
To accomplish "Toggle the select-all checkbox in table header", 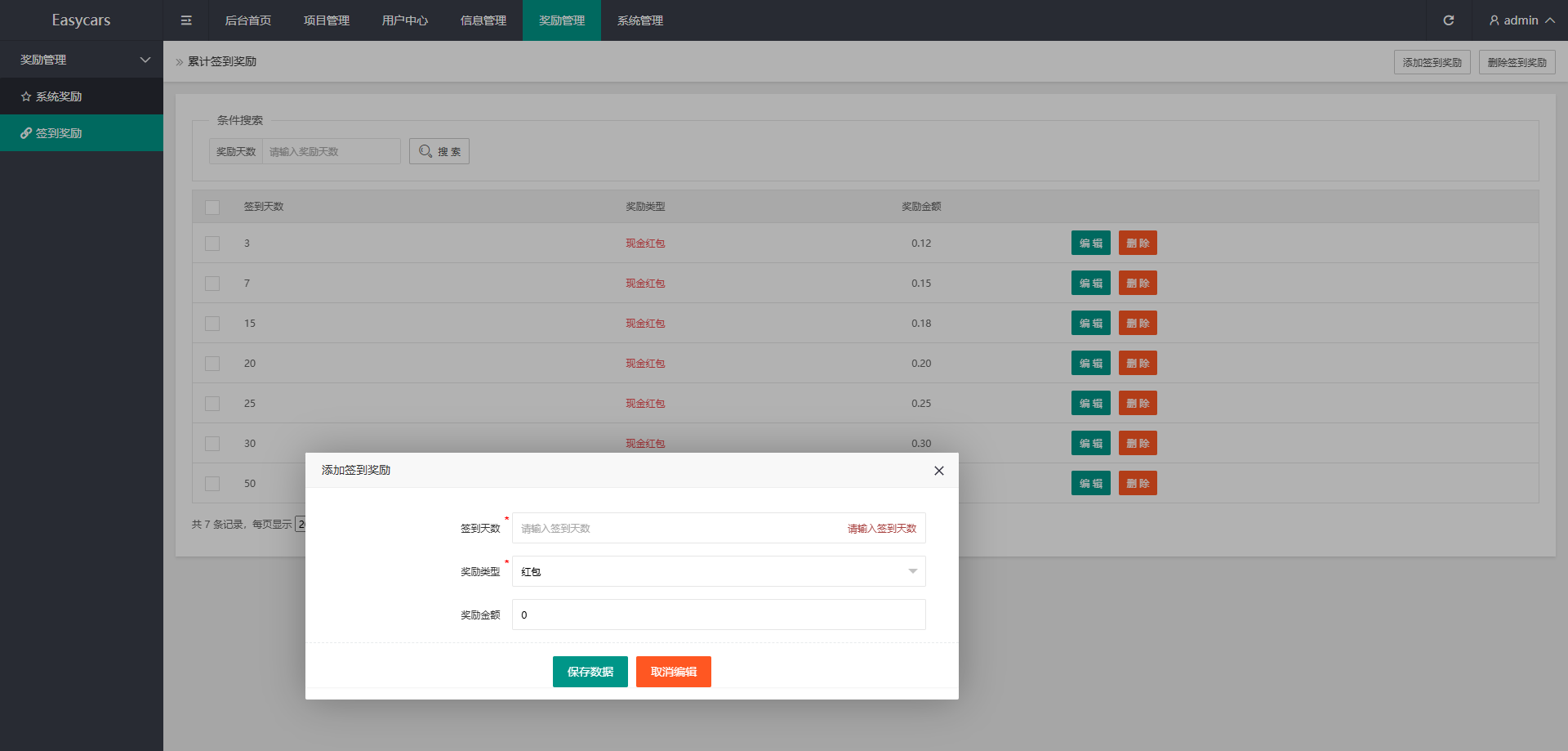I will pyautogui.click(x=212, y=208).
